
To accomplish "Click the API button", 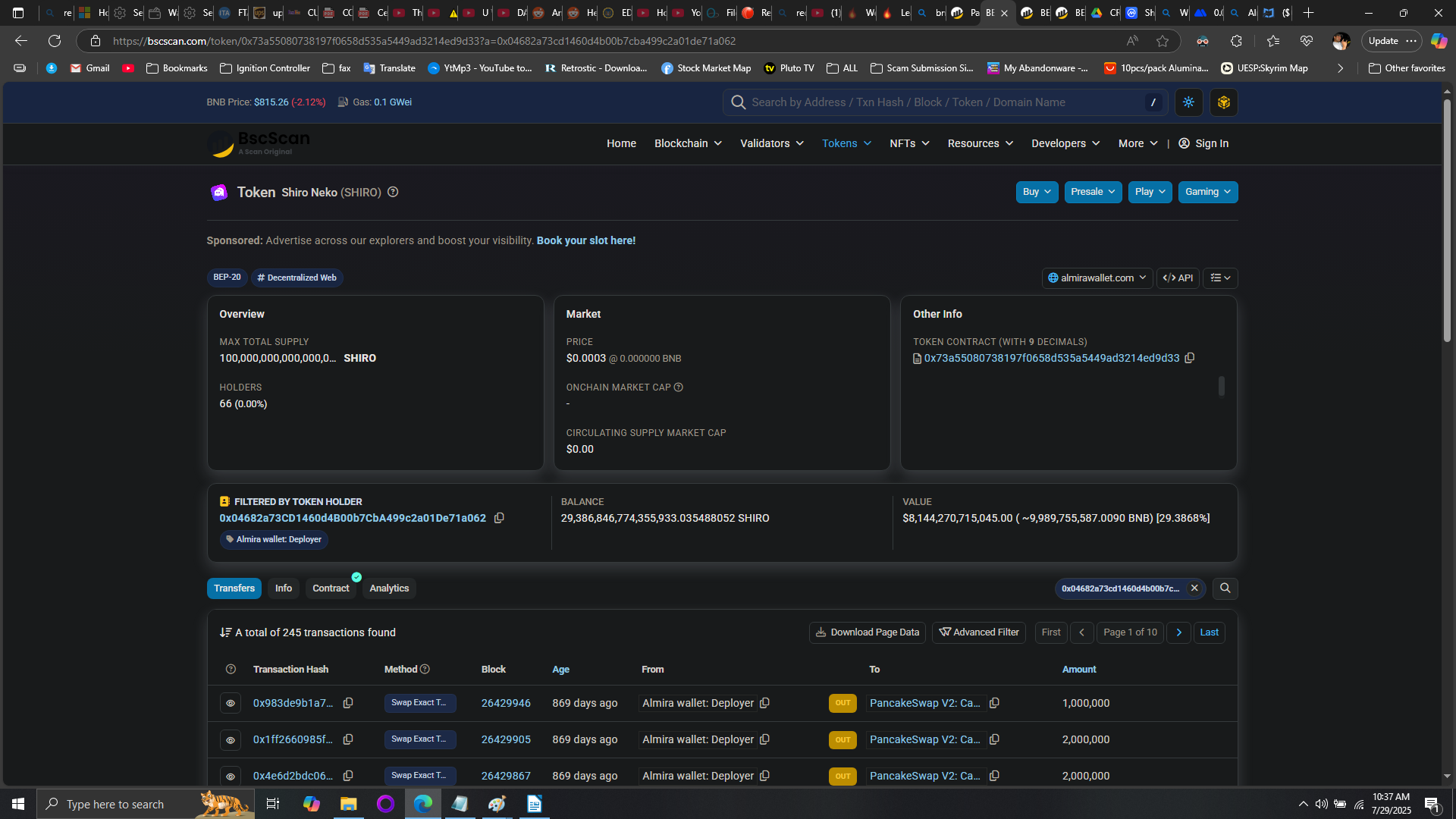I will [1178, 278].
